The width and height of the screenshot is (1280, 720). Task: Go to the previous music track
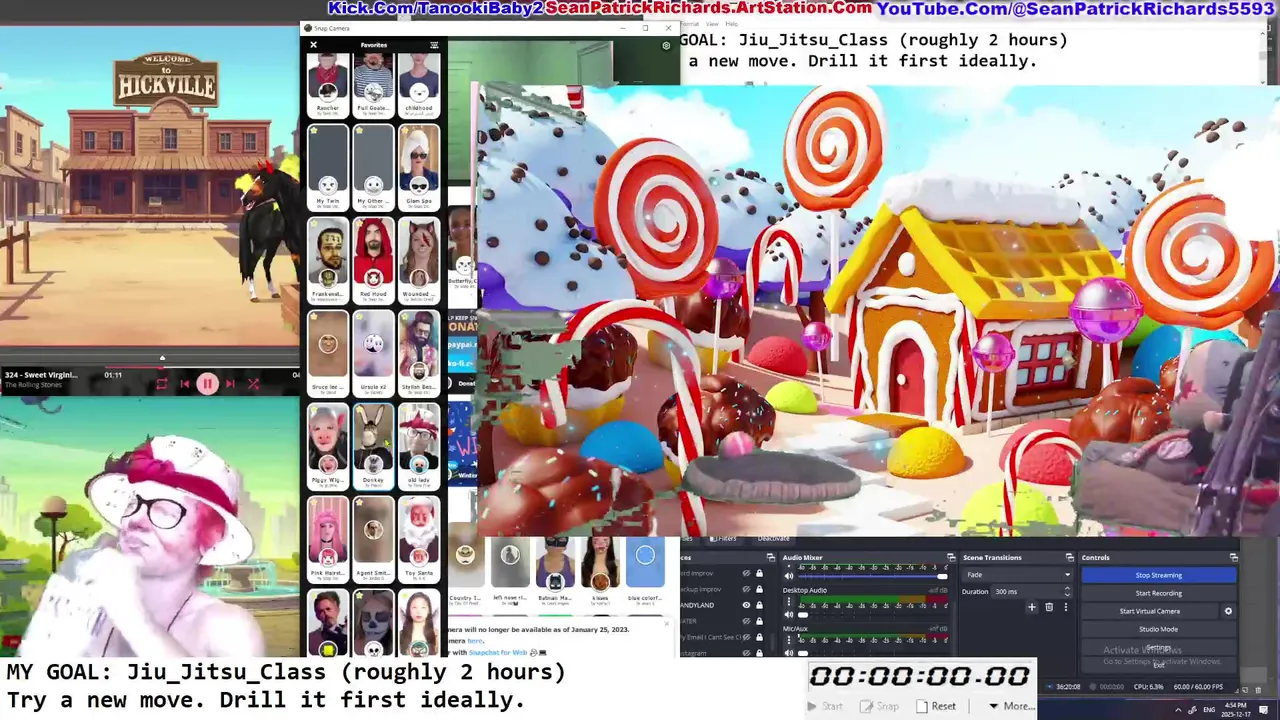(185, 383)
